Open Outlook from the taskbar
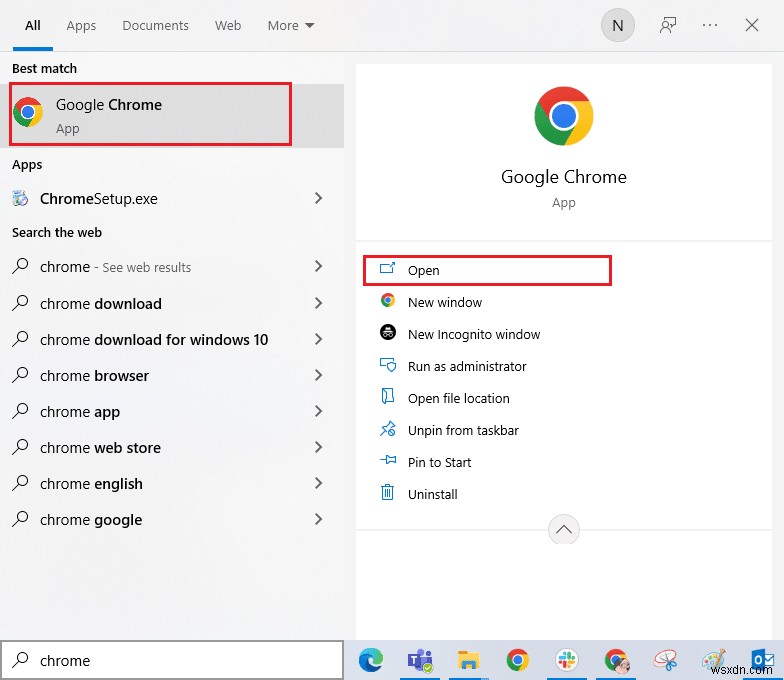Screen dimensions: 784x680 [762, 660]
